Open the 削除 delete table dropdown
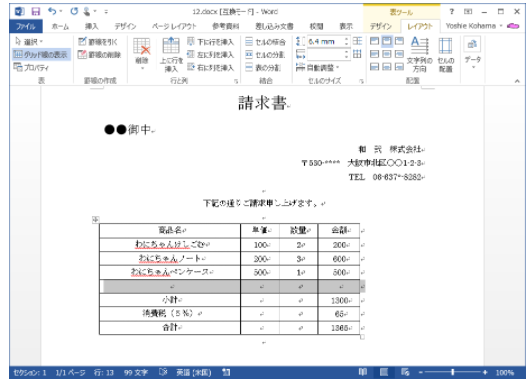The width and height of the screenshot is (528, 388). click(x=142, y=54)
